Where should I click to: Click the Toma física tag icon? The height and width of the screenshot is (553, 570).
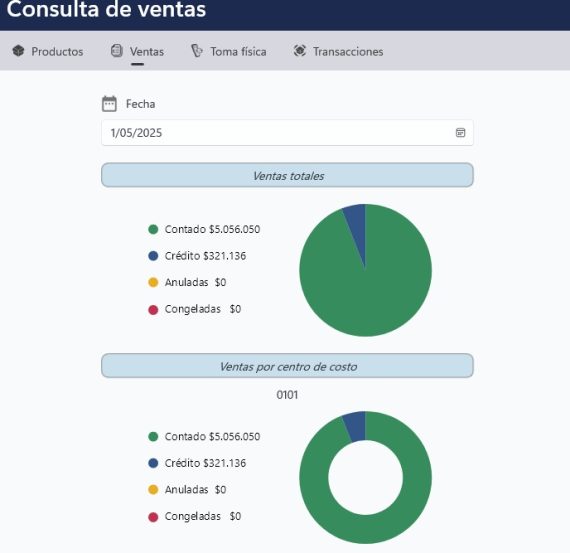pos(197,51)
